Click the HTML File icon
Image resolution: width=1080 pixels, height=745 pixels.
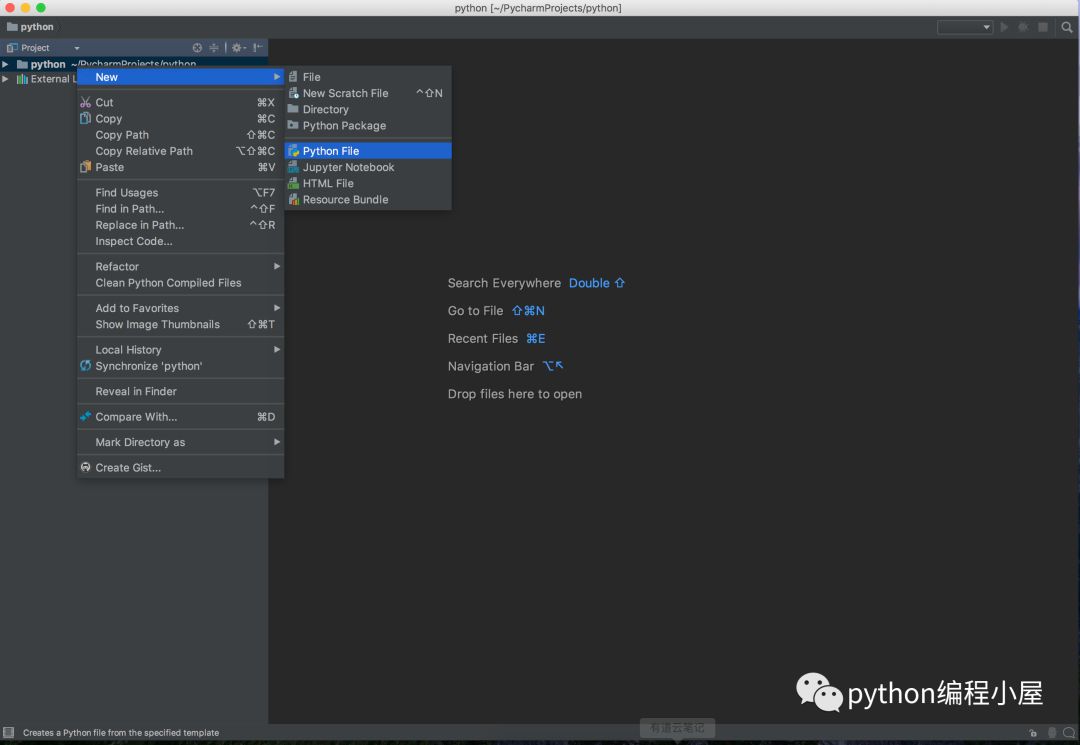[293, 183]
